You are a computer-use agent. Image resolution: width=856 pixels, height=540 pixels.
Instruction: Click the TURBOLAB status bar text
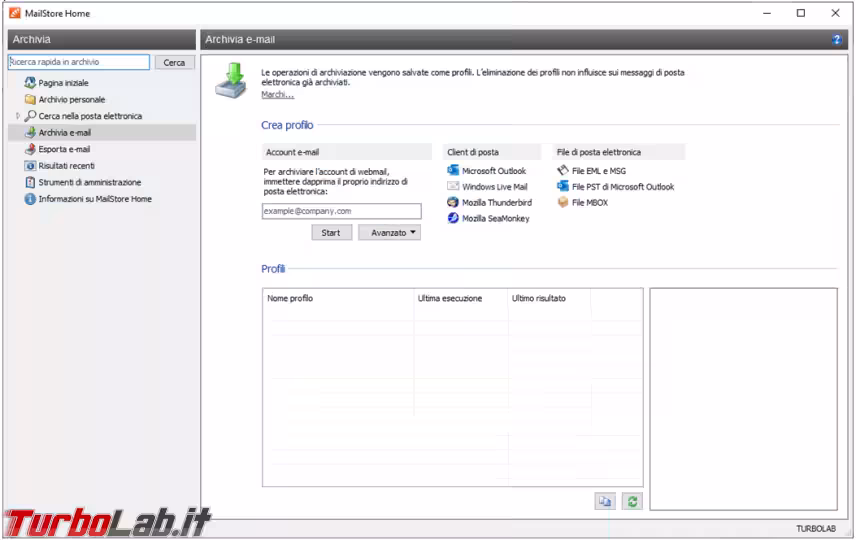pos(816,529)
